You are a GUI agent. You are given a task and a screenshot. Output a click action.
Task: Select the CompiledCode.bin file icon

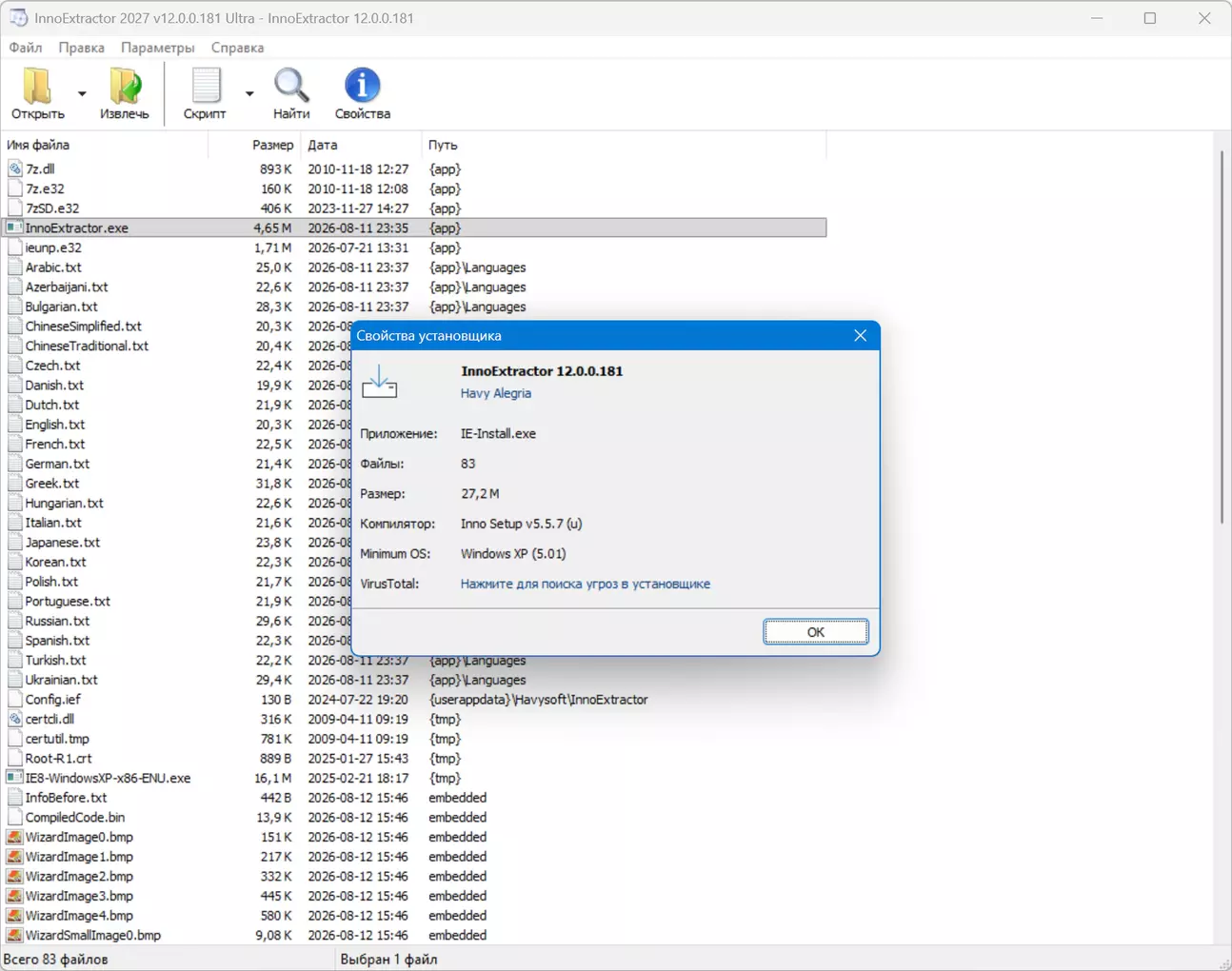[15, 818]
